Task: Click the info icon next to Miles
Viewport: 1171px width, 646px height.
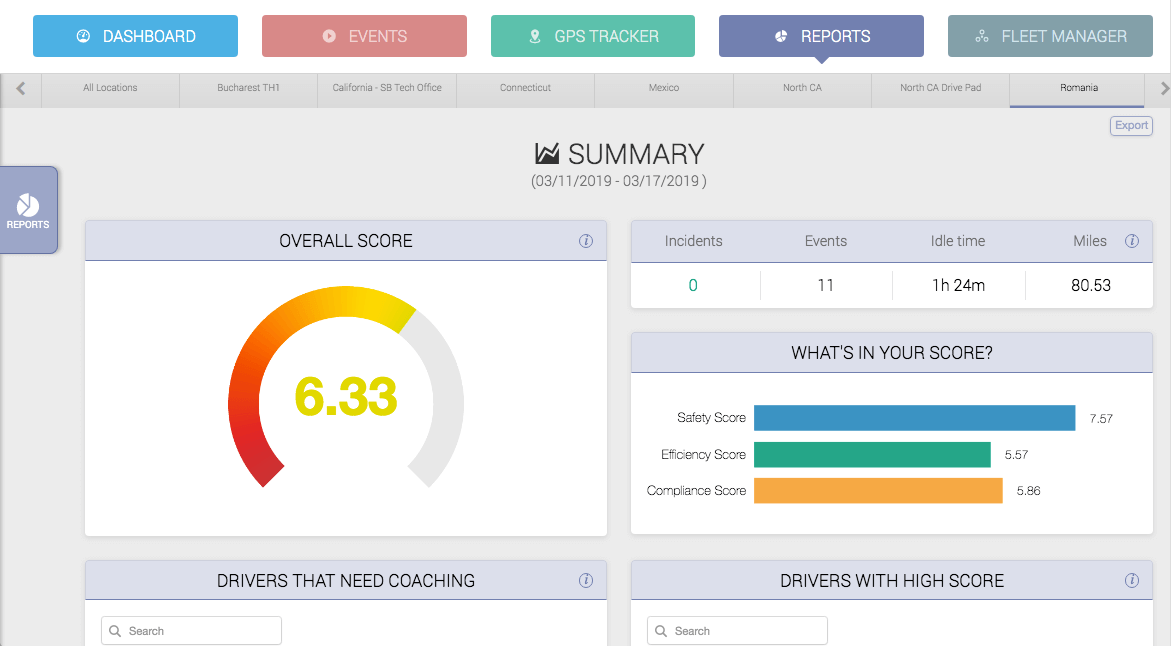Action: pos(1132,241)
